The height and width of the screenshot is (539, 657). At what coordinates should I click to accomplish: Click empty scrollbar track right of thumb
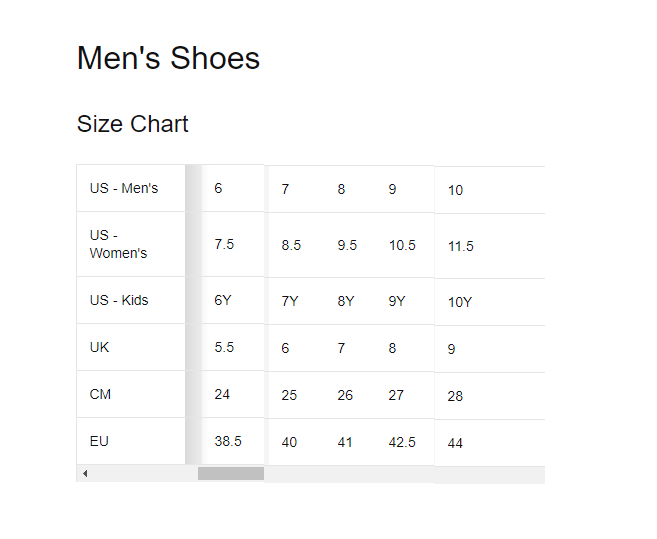[400, 473]
